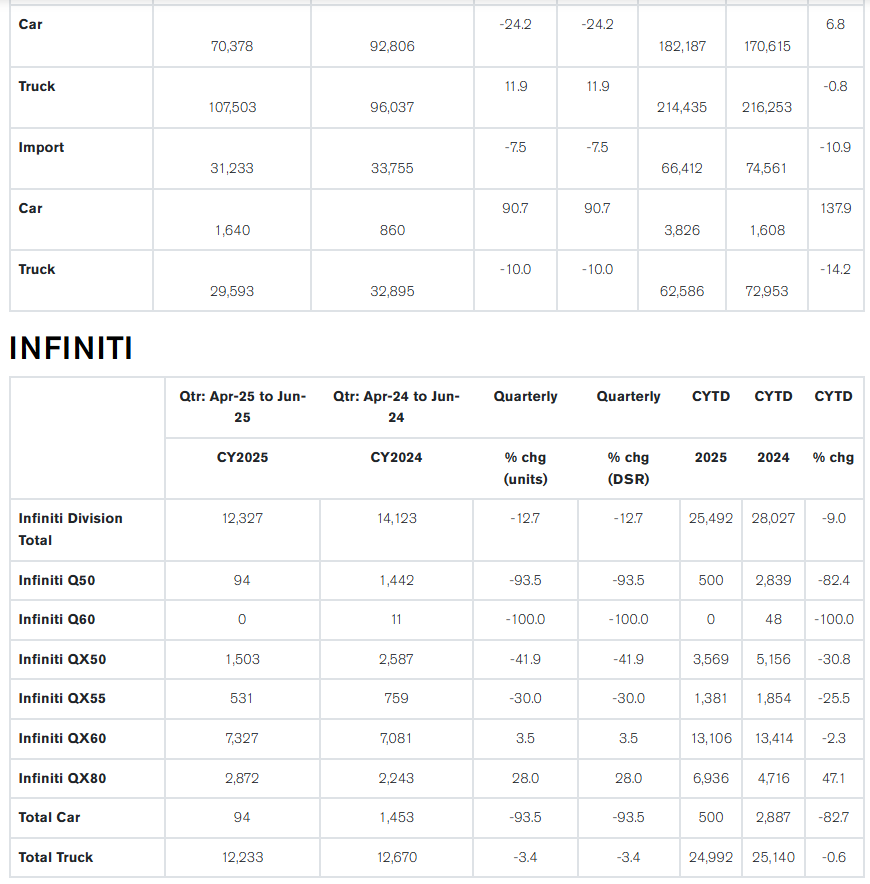The image size is (870, 884).
Task: Select the Infiniti Division Total row label
Action: [70, 529]
